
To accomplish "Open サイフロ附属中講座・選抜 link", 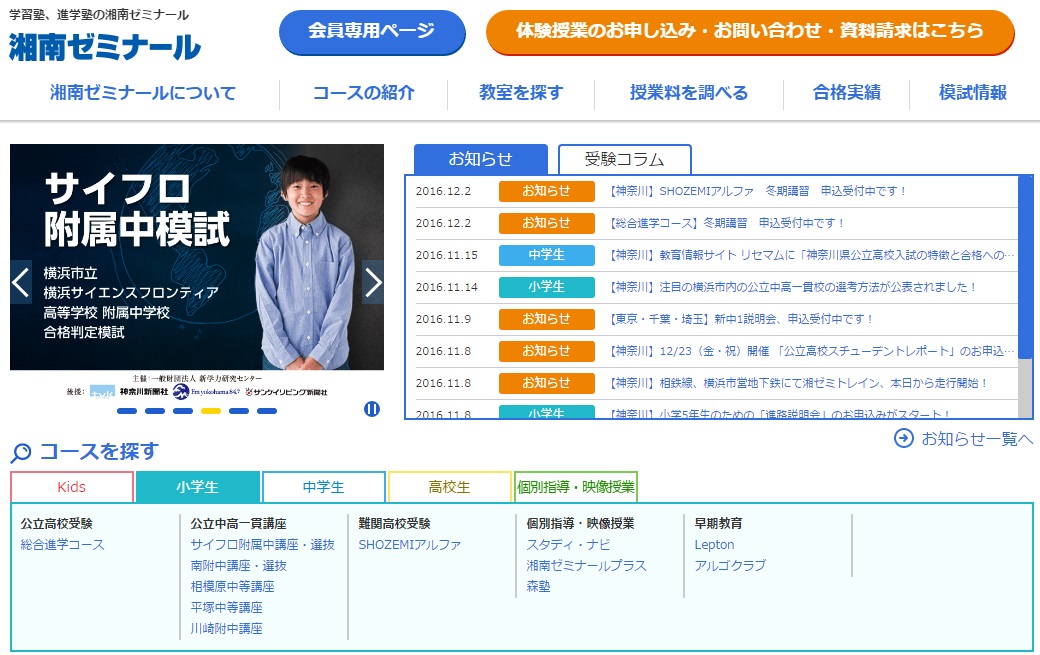I will click(x=263, y=545).
